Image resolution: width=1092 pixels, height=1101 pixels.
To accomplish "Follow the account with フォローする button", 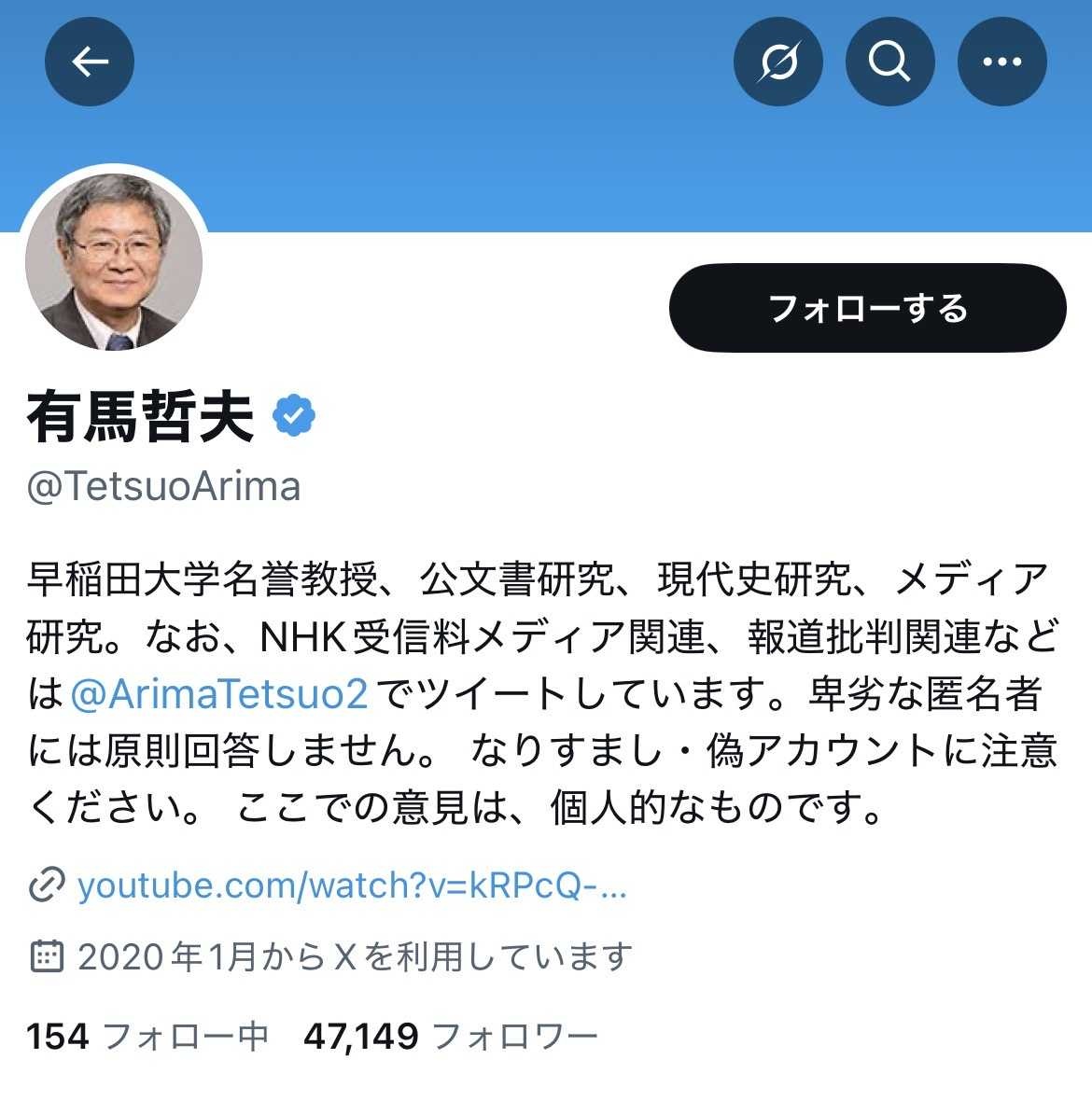I will point(868,308).
